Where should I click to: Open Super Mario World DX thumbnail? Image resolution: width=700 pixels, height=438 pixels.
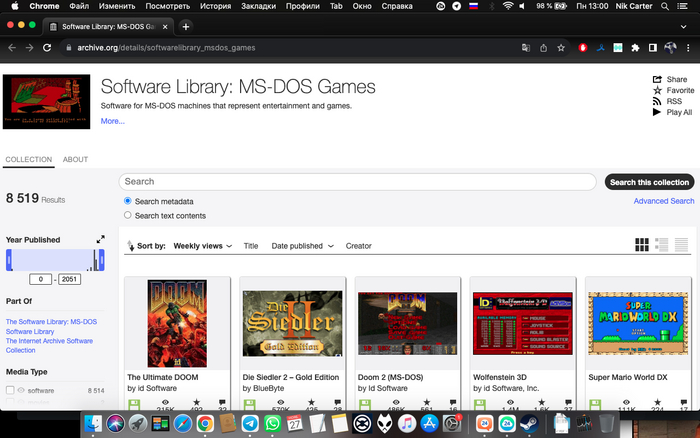tap(638, 324)
